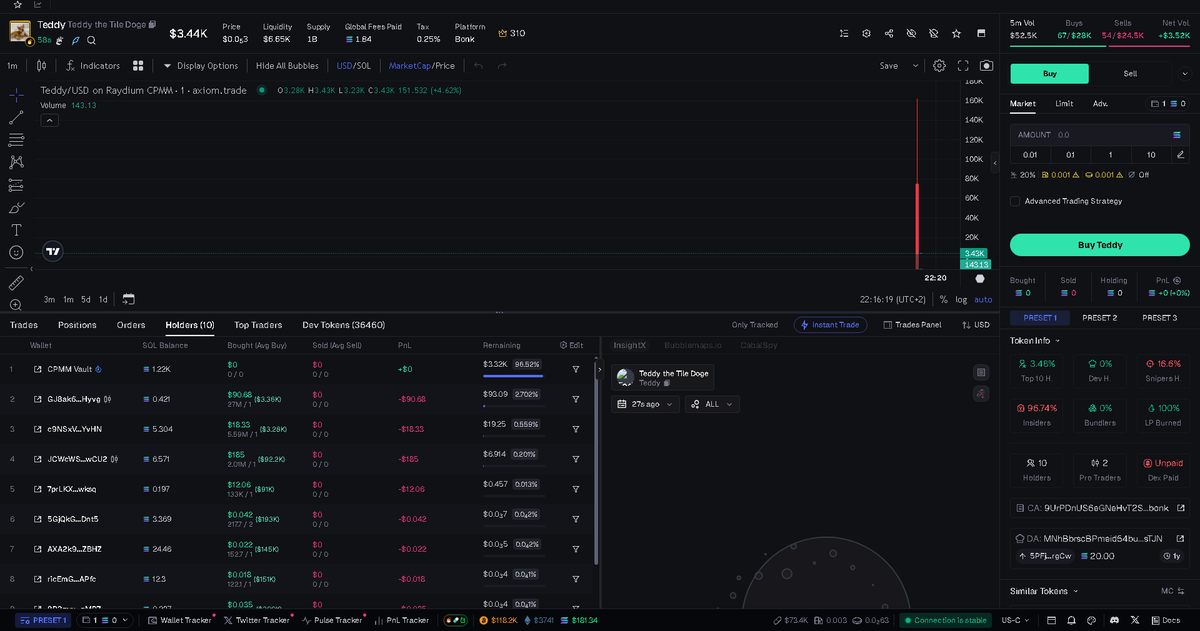Open the ALL filter dropdown
Image resolution: width=1200 pixels, height=631 pixels.
[712, 404]
